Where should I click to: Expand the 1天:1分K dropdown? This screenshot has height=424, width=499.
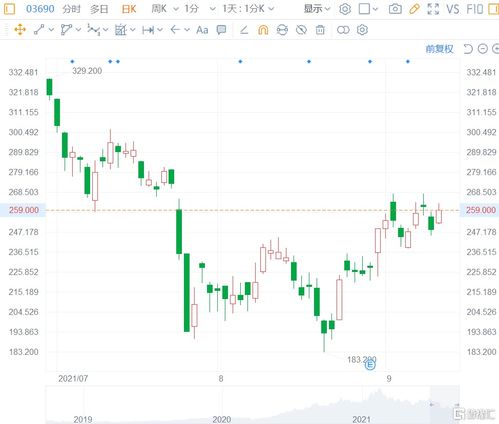click(x=248, y=9)
